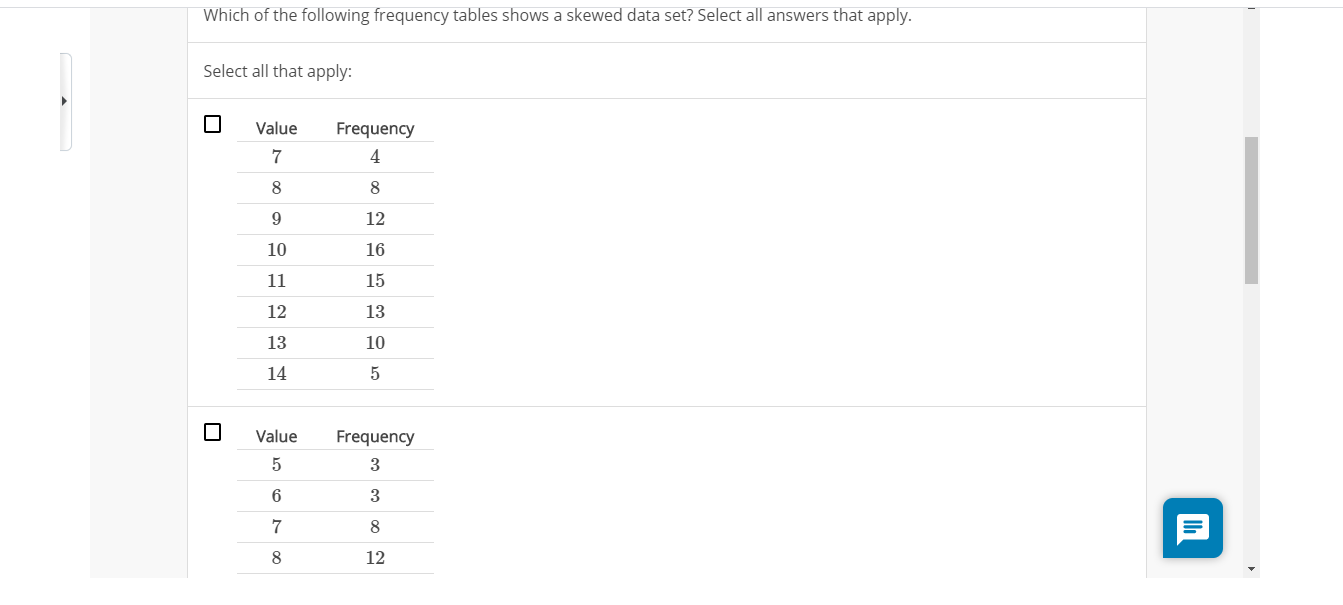Click the Frequency column header of the second table
This screenshot has width=1343, height=605.
pos(375,436)
